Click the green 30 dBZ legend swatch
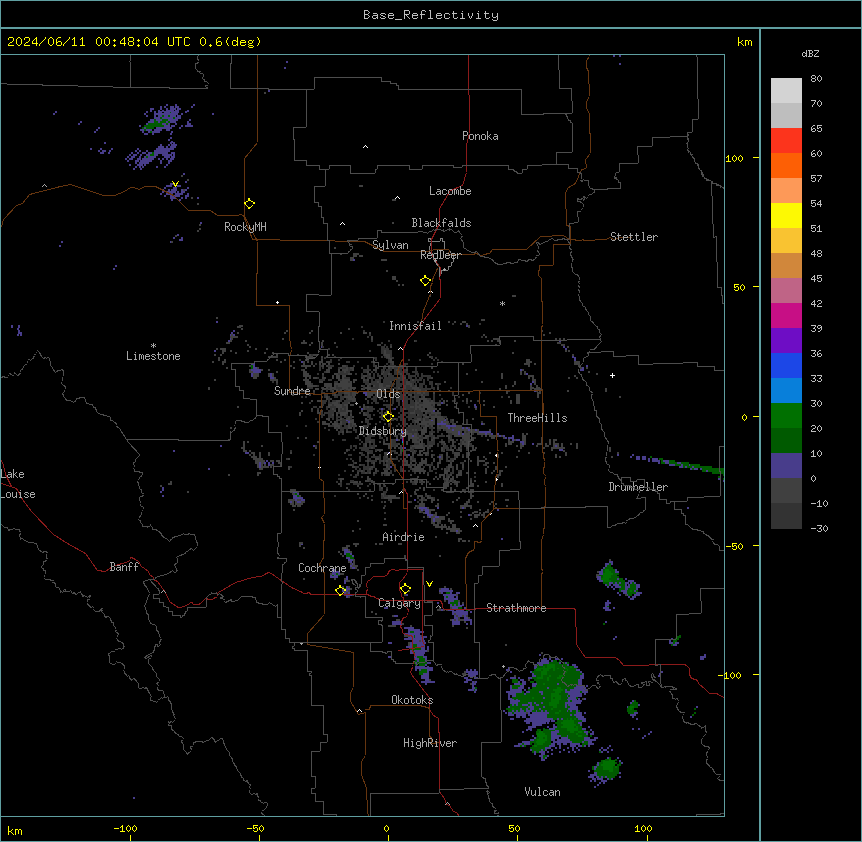The width and height of the screenshot is (862, 842). 786,416
